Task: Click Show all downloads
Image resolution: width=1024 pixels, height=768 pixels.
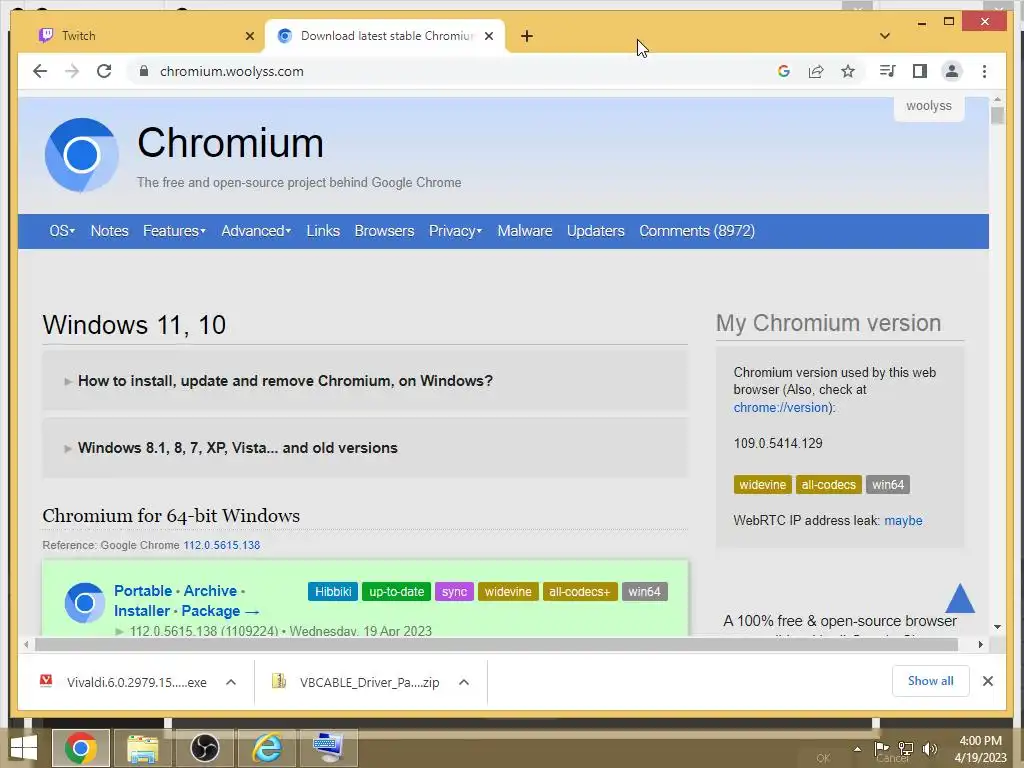Action: click(930, 681)
